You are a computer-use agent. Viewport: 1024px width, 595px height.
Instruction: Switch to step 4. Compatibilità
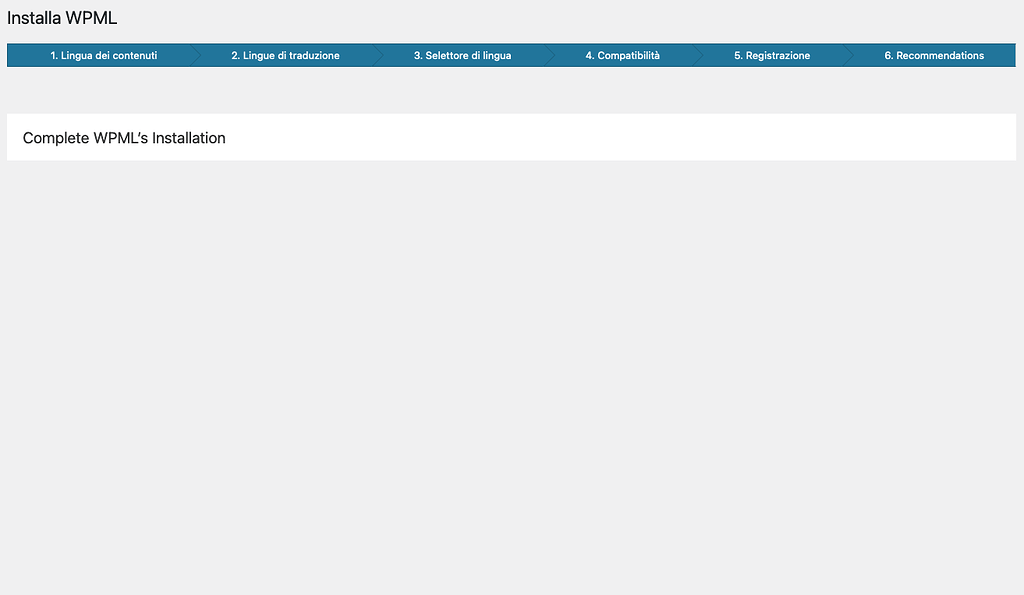pos(622,56)
